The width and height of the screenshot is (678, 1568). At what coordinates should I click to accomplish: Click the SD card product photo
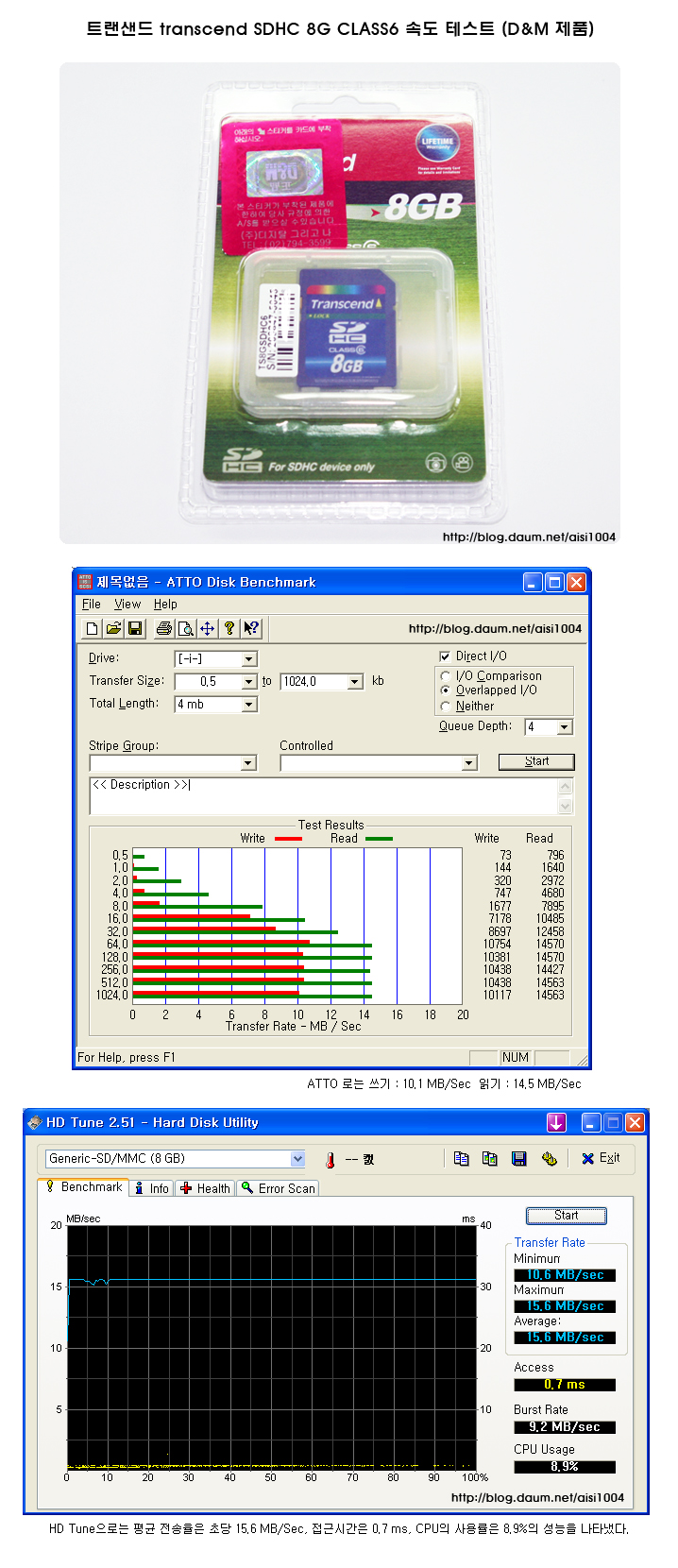340,303
